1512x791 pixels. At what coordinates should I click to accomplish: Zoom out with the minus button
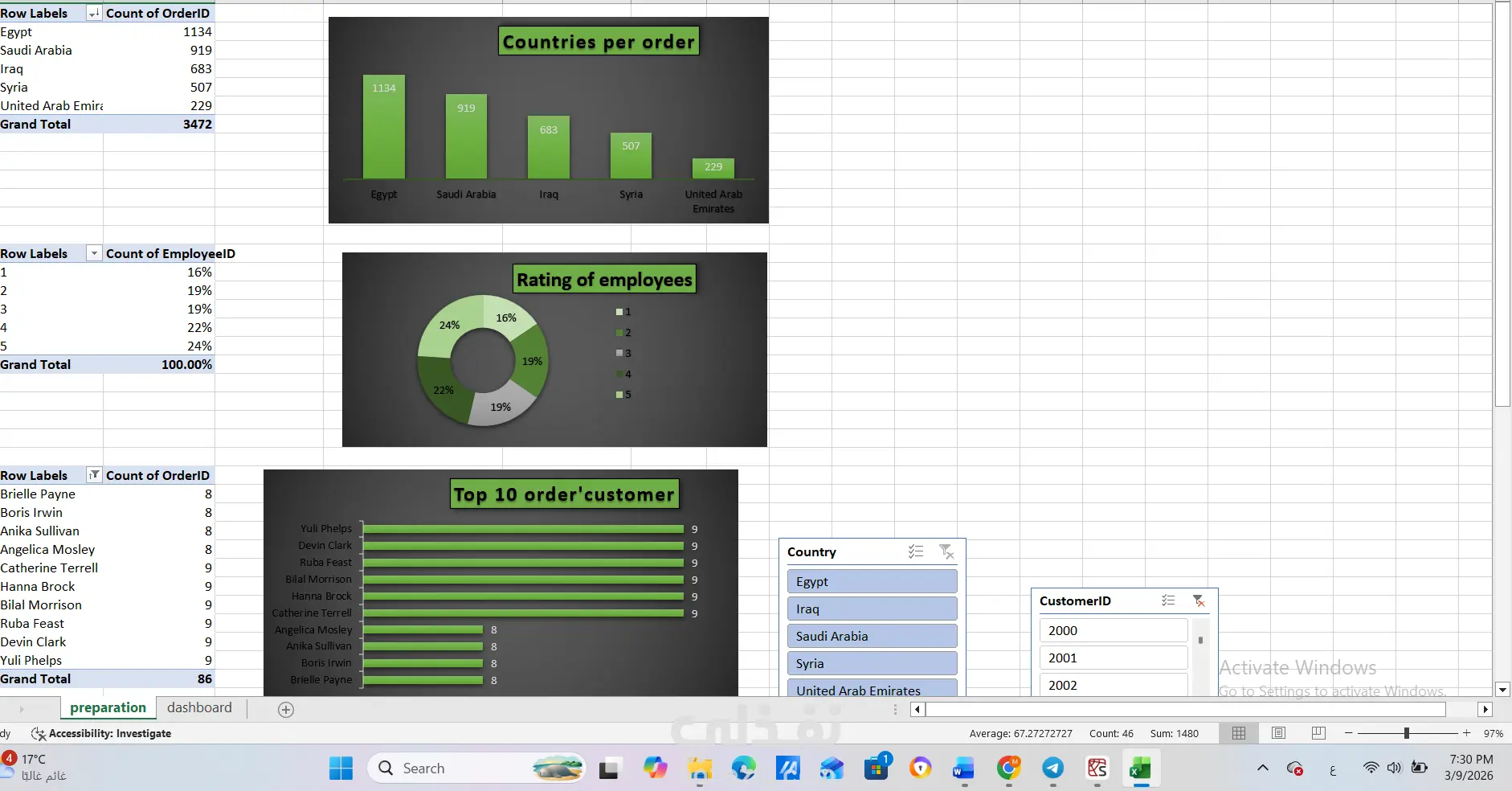(1348, 733)
